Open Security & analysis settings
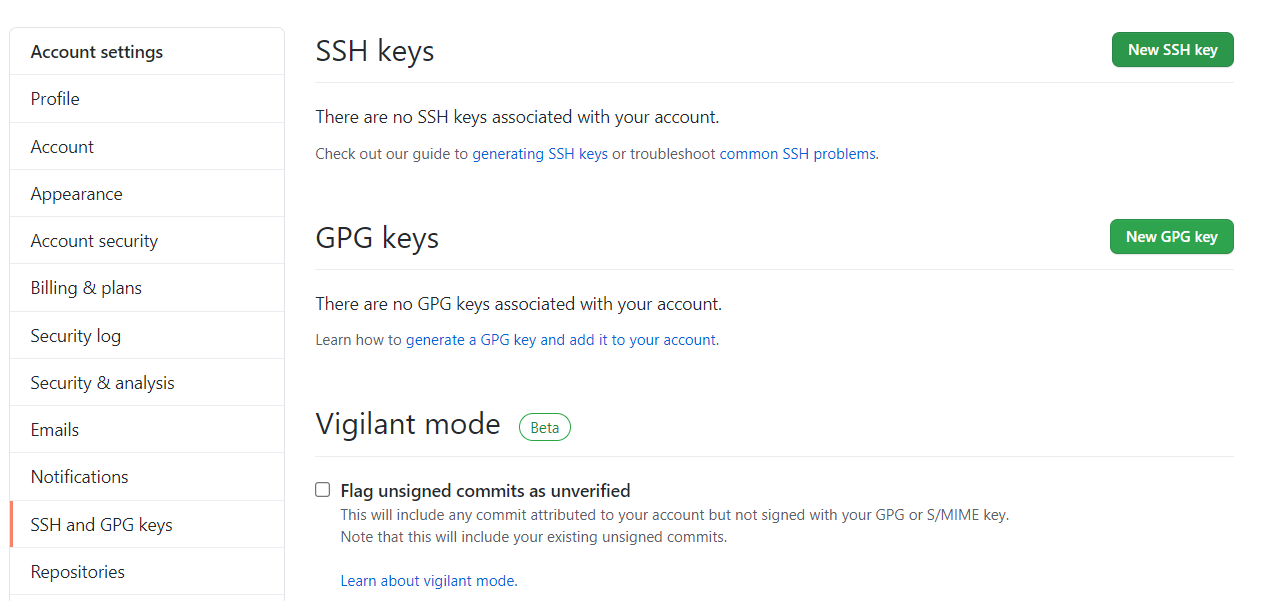The height and width of the screenshot is (601, 1268). [102, 383]
